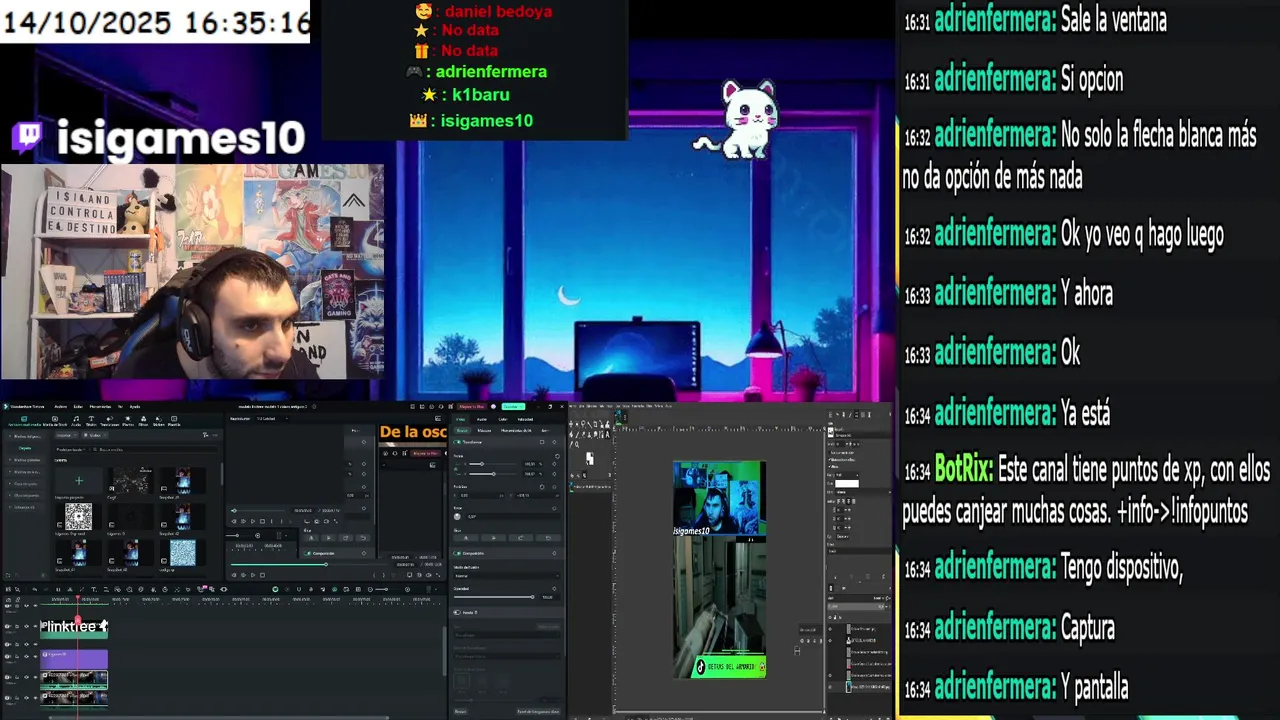Expand Medios globales in Filmora sidebar
The width and height of the screenshot is (1280, 720).
coord(25,460)
